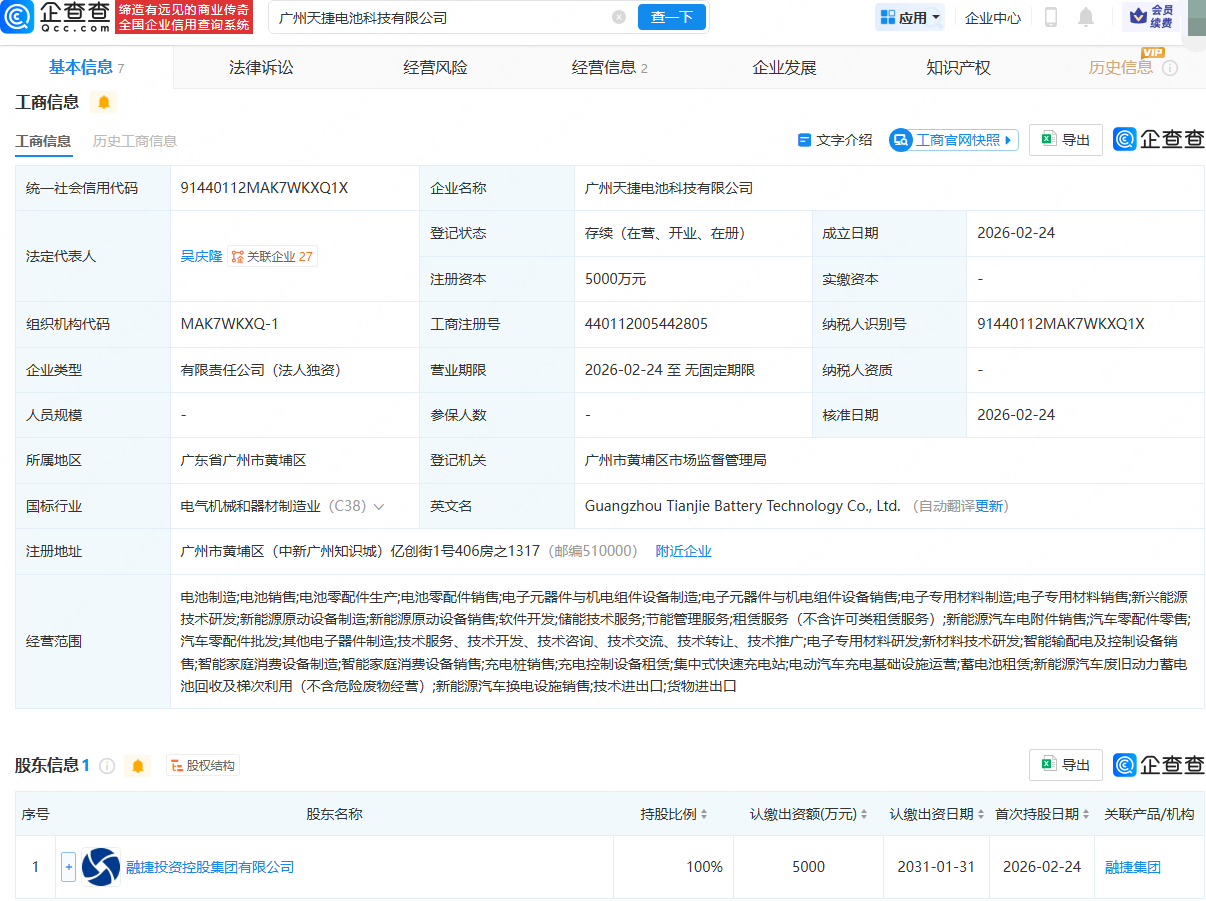1206x901 pixels.
Task: Switch to the 法律诉讼 tab
Action: click(x=260, y=66)
